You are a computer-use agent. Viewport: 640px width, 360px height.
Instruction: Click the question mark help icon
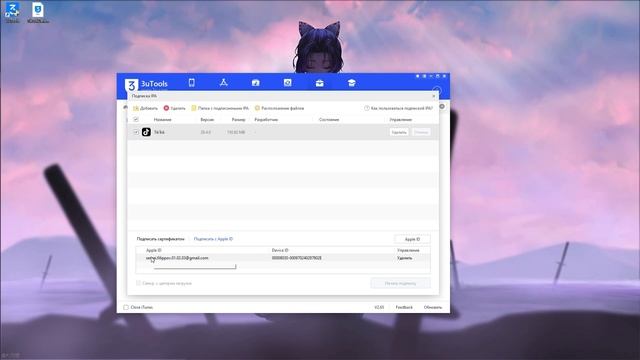click(367, 108)
